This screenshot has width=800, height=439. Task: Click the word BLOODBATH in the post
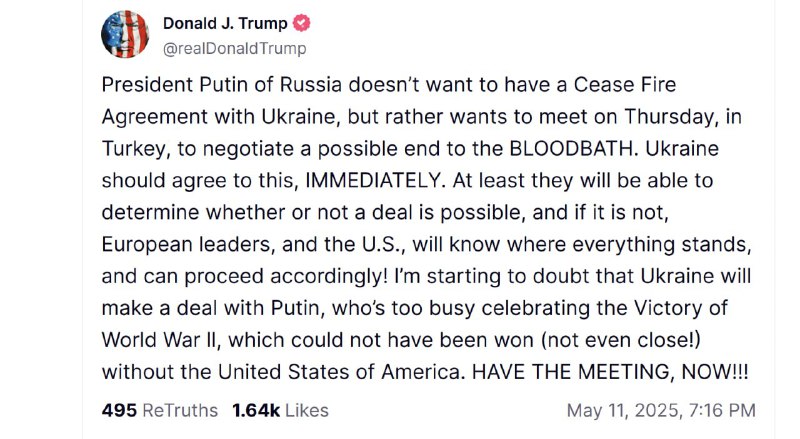pos(573,149)
